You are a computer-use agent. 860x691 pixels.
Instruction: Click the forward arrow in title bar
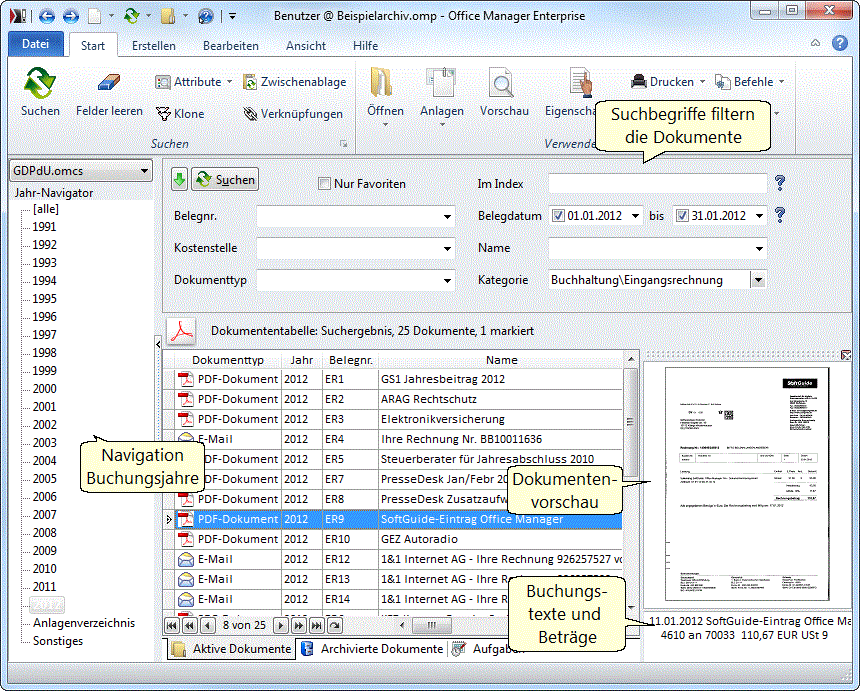(71, 16)
